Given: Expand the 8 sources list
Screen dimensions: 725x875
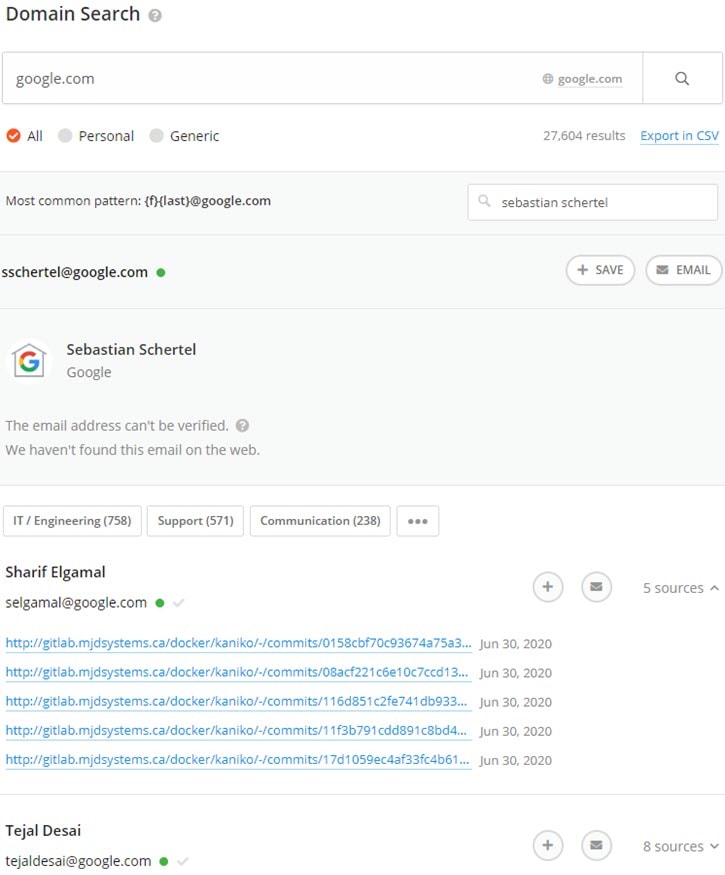Looking at the screenshot, I should (x=681, y=847).
